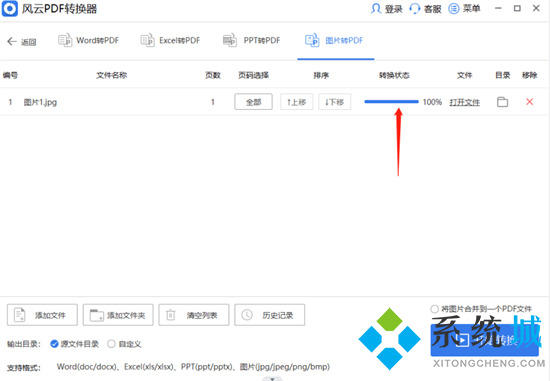Open output folder icon for 图片1.jpg
Image resolution: width=550 pixels, height=381 pixels.
coord(502,102)
